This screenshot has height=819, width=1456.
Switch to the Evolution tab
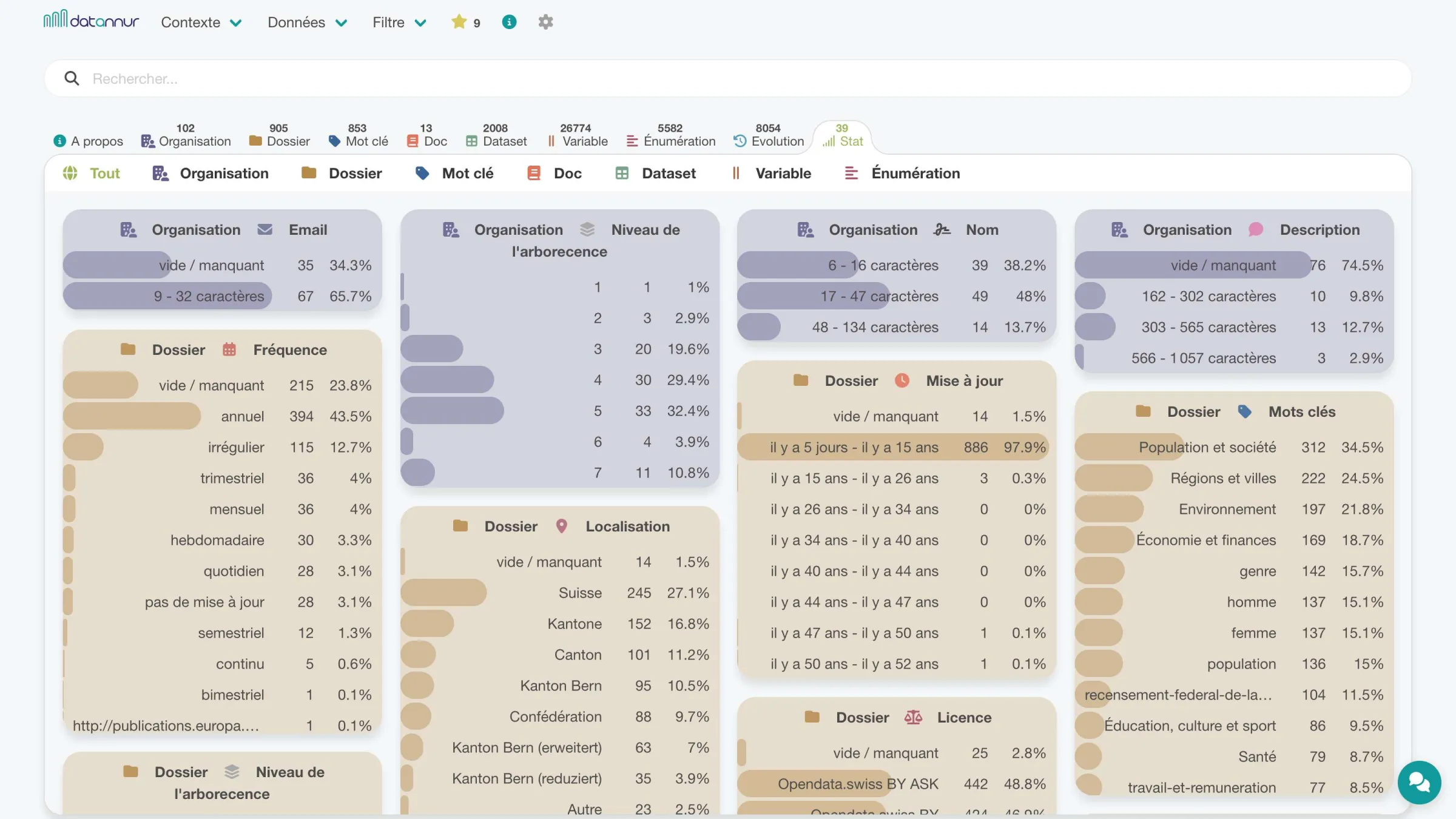pos(769,135)
